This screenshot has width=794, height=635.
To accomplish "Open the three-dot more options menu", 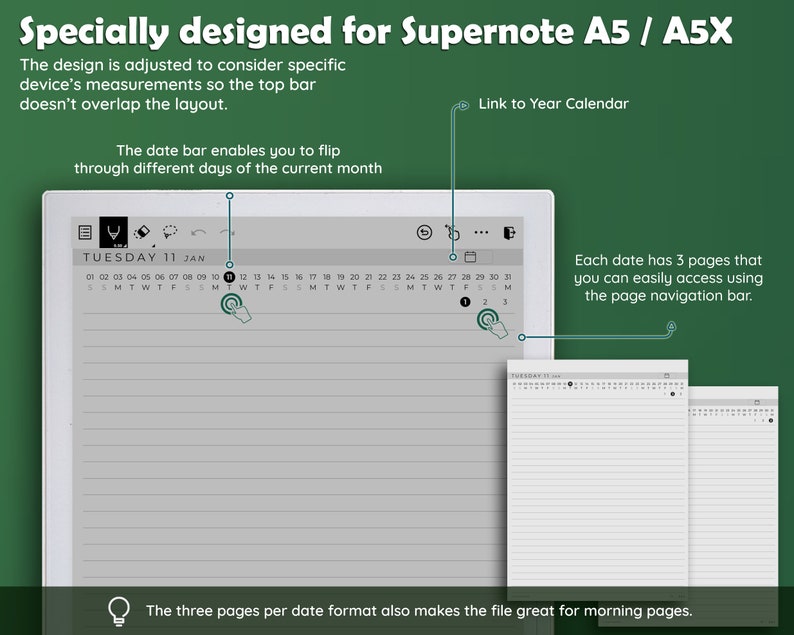I will (x=481, y=232).
